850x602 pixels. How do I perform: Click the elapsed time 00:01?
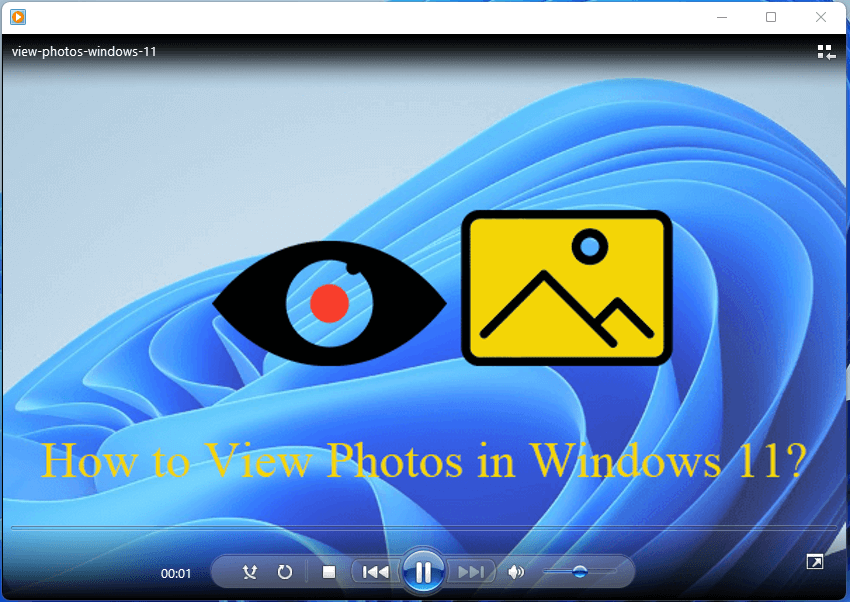pyautogui.click(x=176, y=573)
